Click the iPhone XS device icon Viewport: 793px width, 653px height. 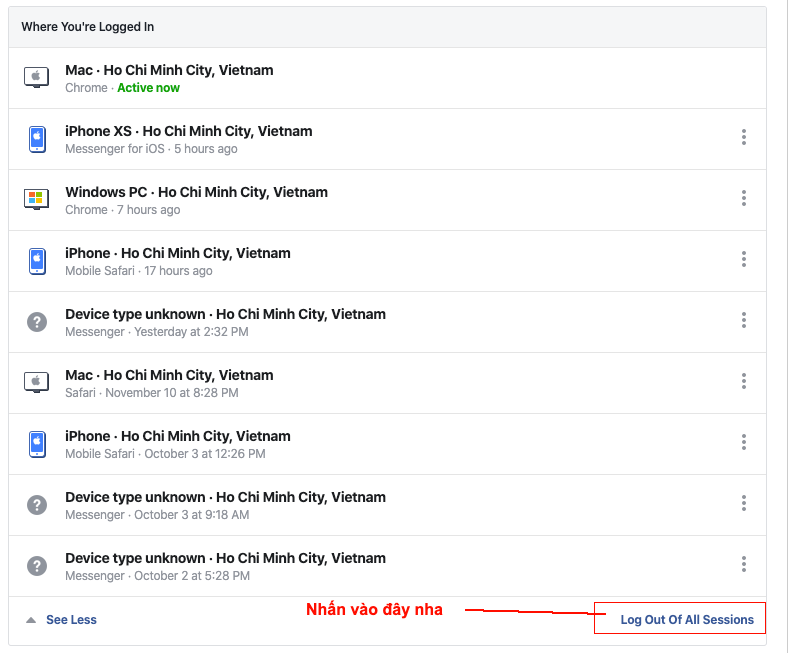[x=37, y=139]
